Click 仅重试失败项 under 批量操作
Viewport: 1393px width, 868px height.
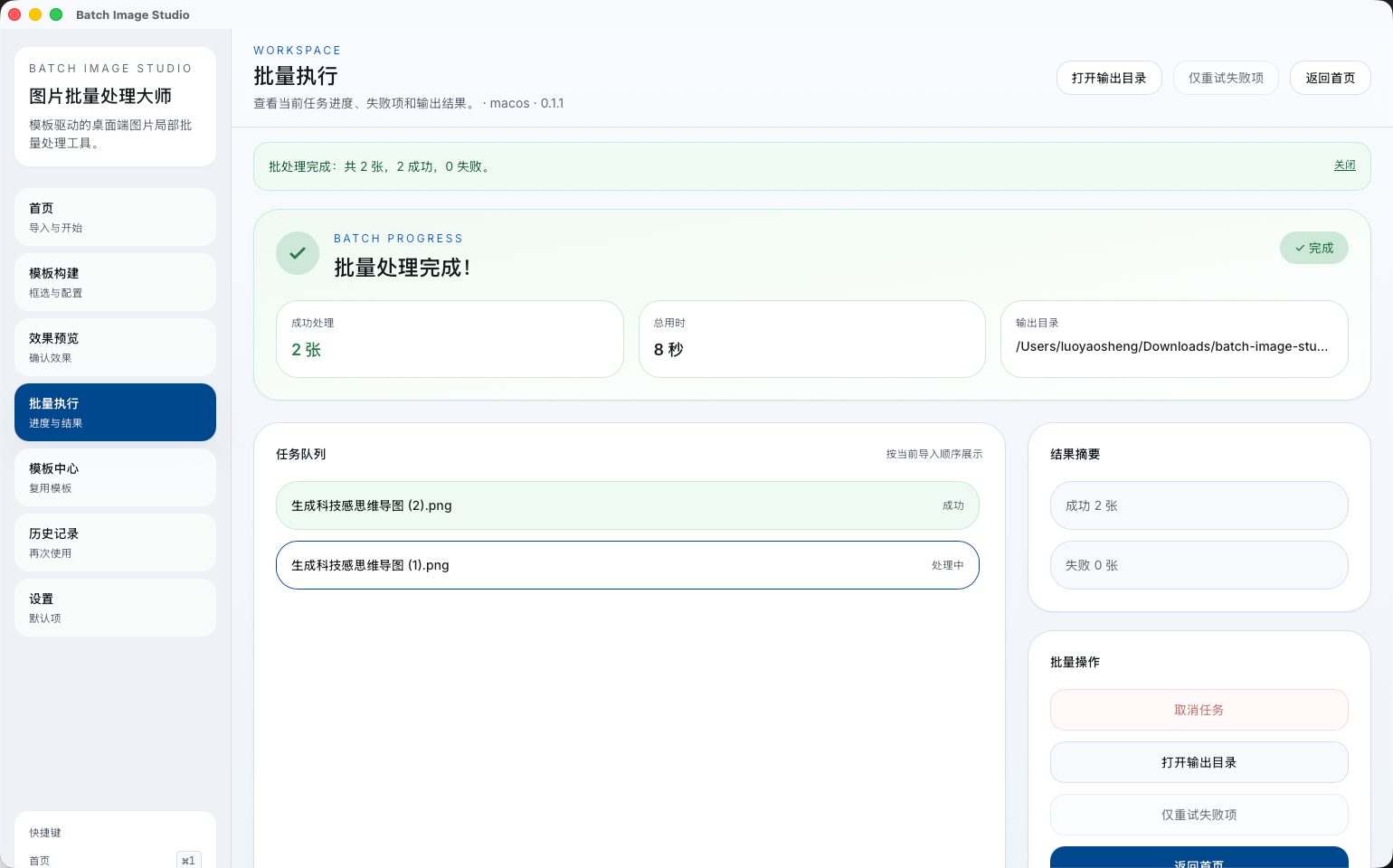[x=1199, y=815]
